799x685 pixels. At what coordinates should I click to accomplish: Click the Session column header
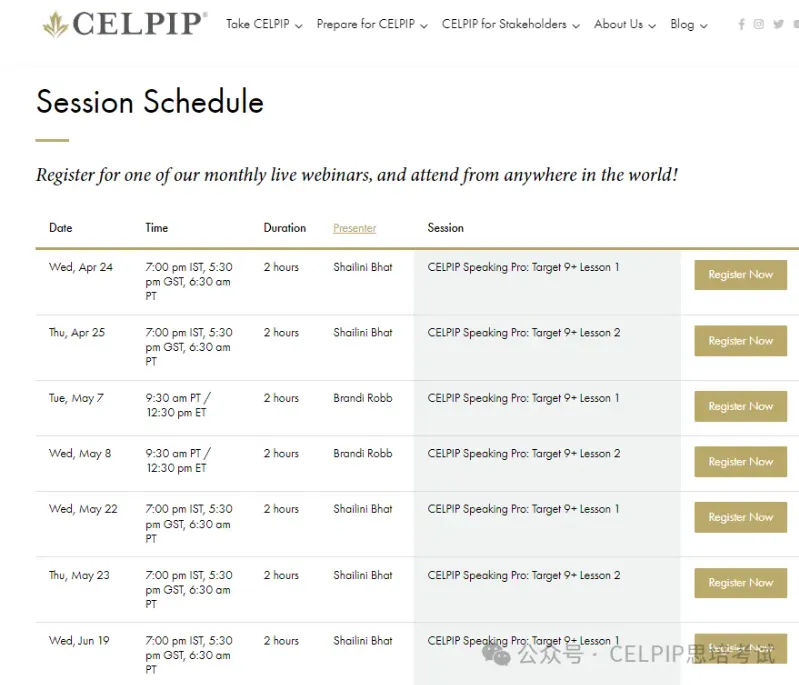click(445, 228)
